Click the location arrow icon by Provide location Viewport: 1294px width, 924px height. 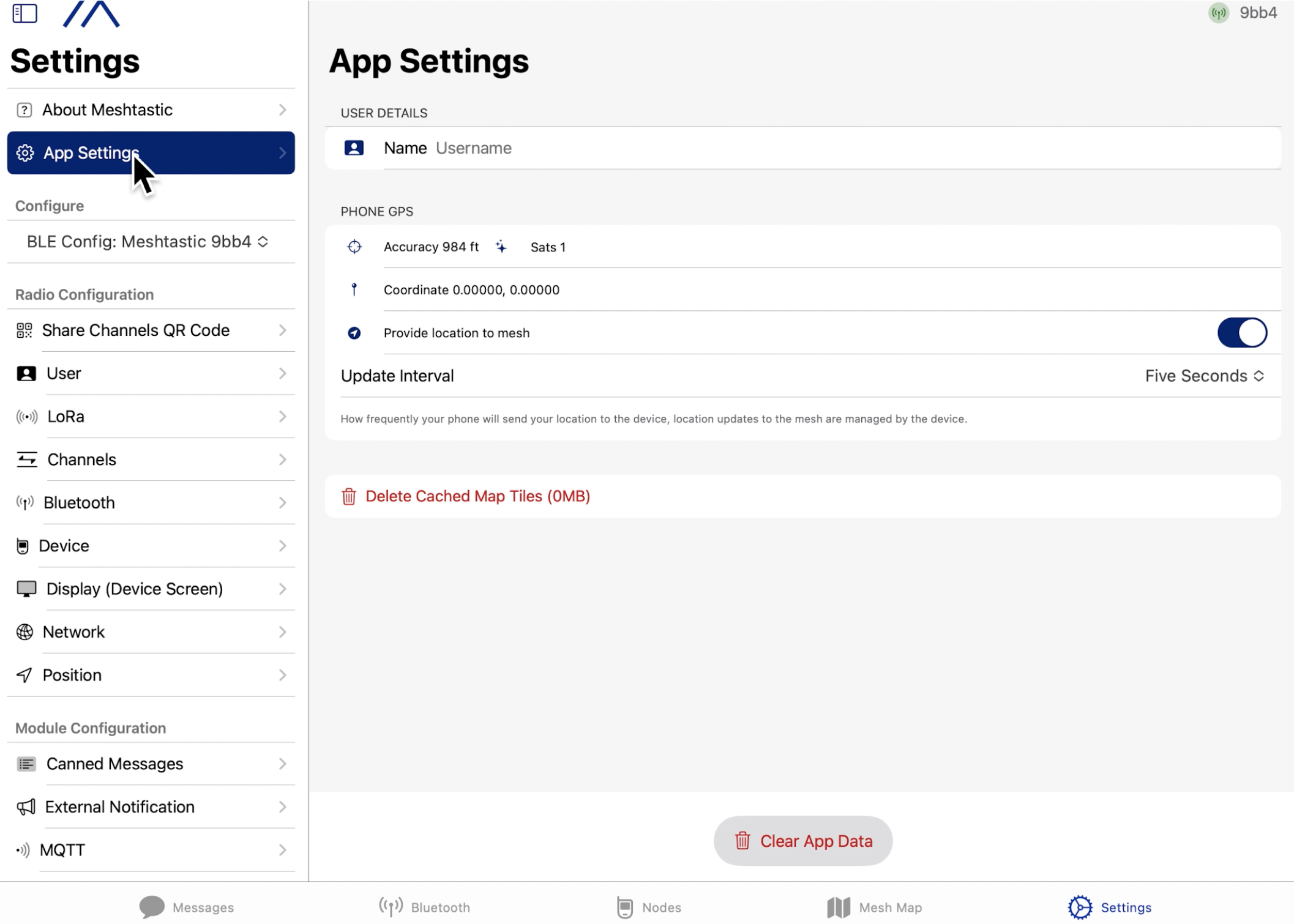(354, 333)
